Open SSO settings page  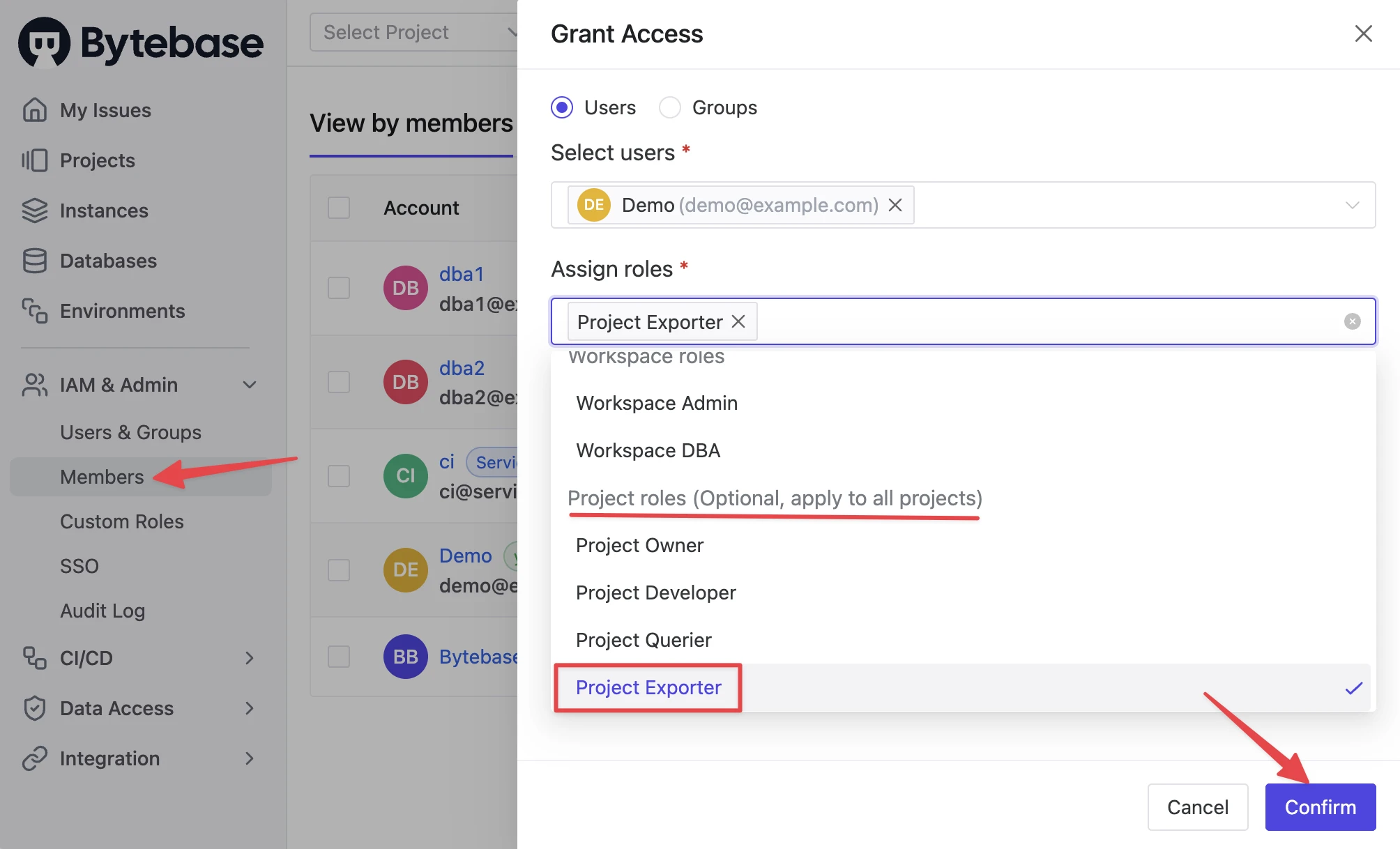pos(79,566)
